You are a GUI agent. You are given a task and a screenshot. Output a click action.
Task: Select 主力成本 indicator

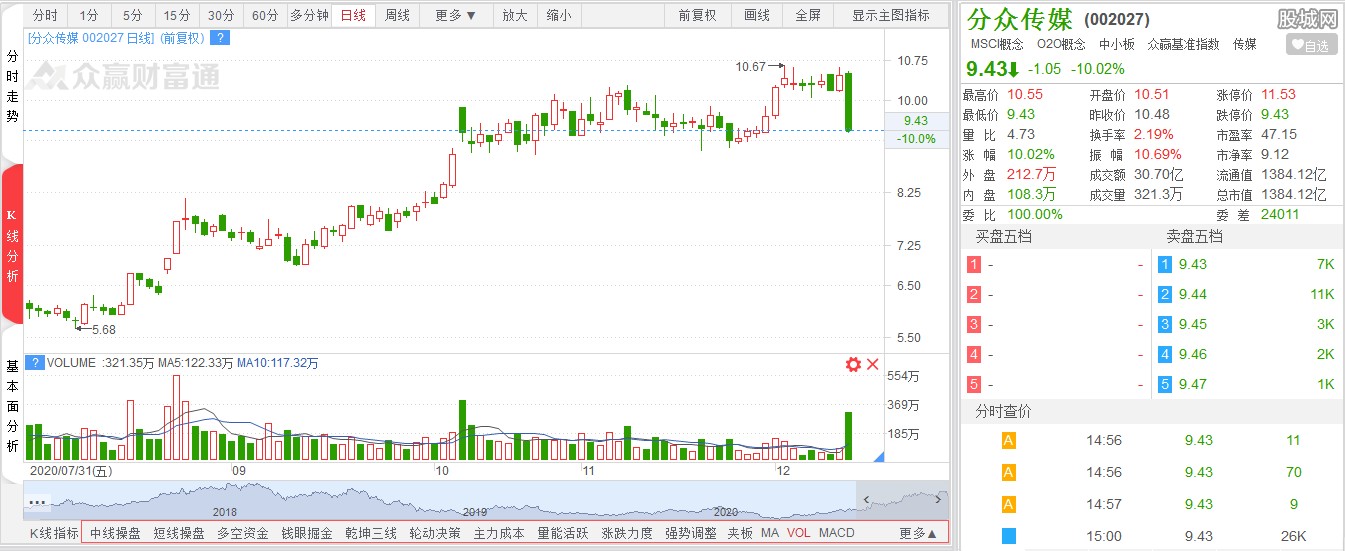[499, 533]
